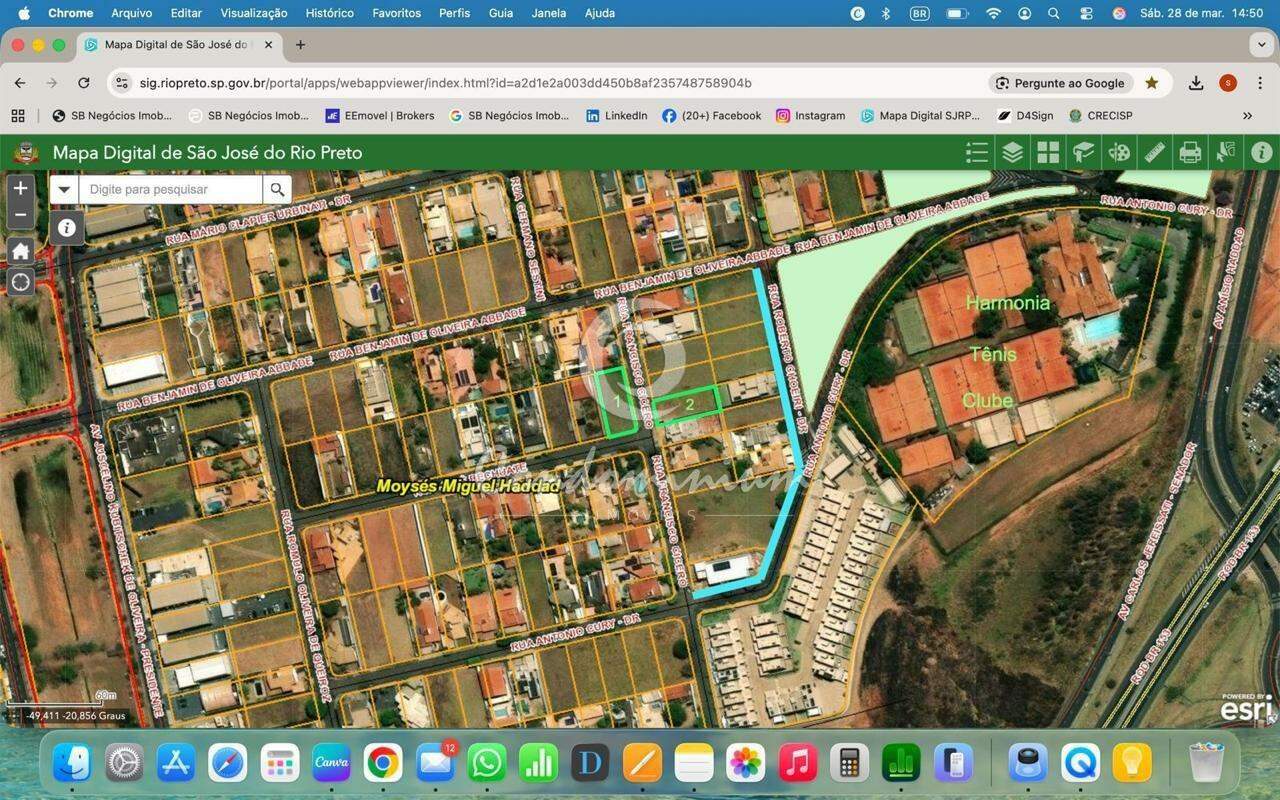Find my location on map

coord(21,282)
